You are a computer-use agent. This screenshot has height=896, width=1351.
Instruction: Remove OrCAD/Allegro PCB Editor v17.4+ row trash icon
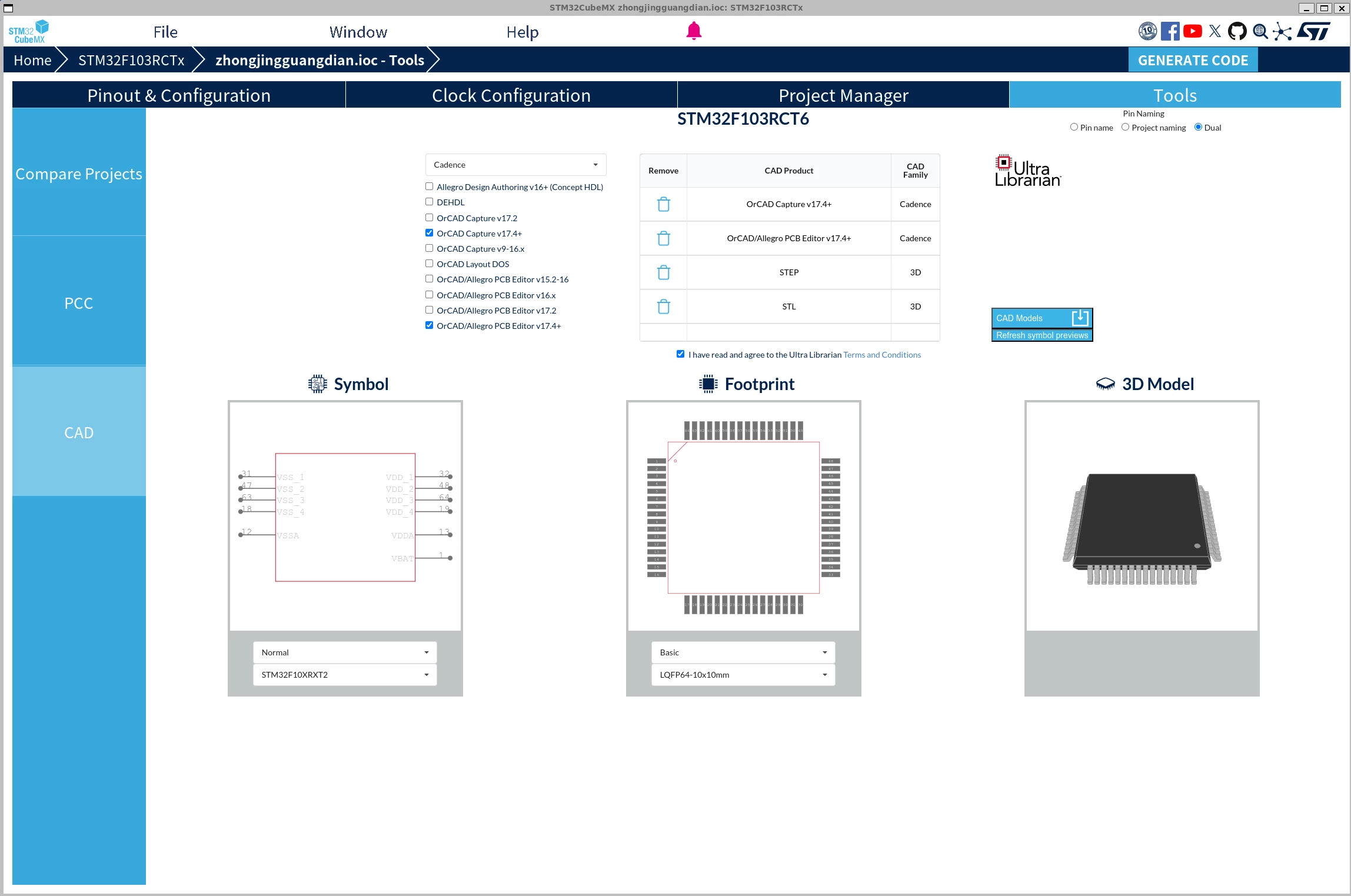point(663,238)
